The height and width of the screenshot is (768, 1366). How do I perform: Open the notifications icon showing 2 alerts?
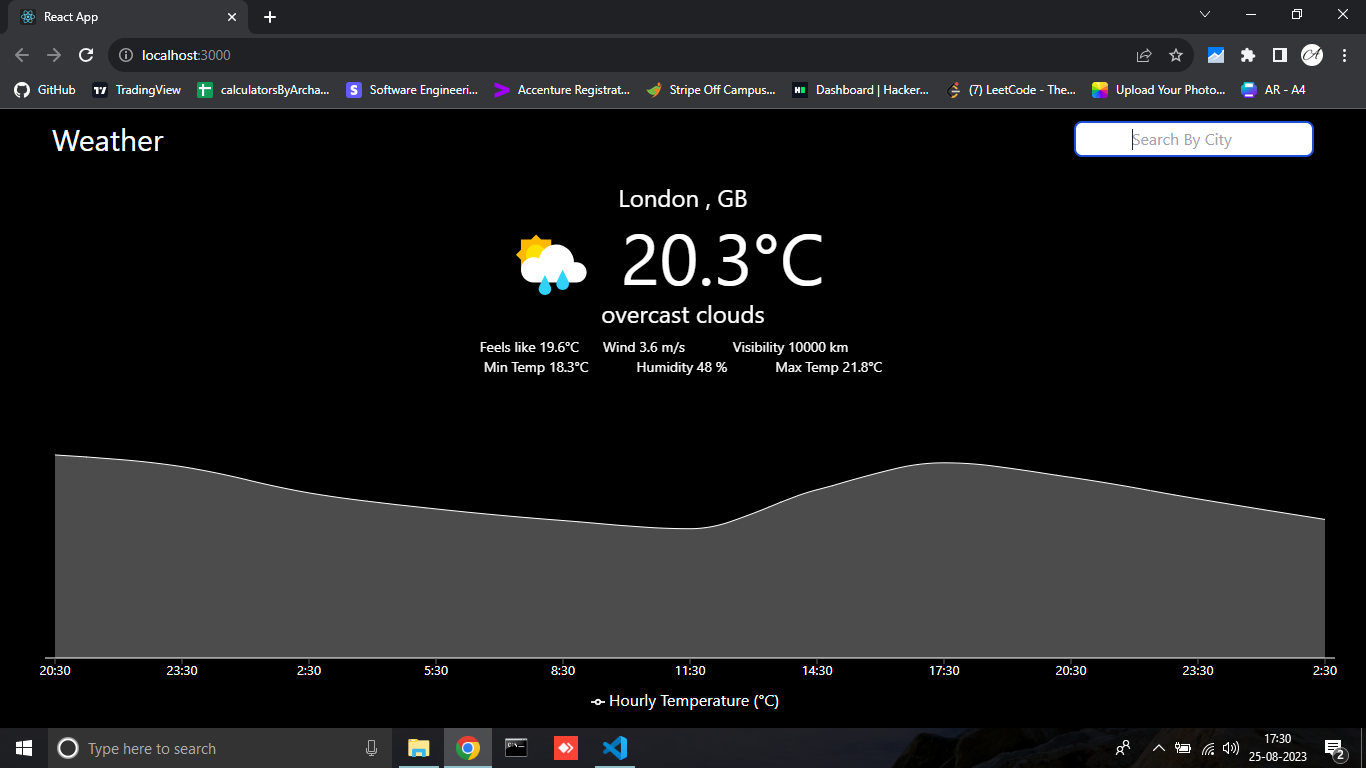[1334, 747]
